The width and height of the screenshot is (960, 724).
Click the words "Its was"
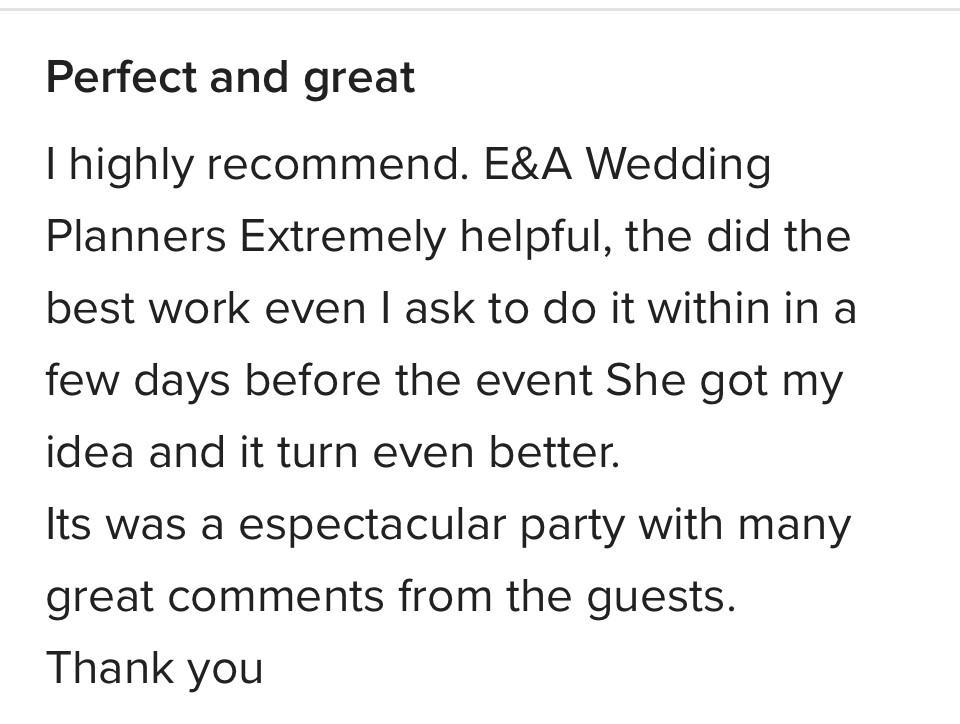pyautogui.click(x=116, y=525)
